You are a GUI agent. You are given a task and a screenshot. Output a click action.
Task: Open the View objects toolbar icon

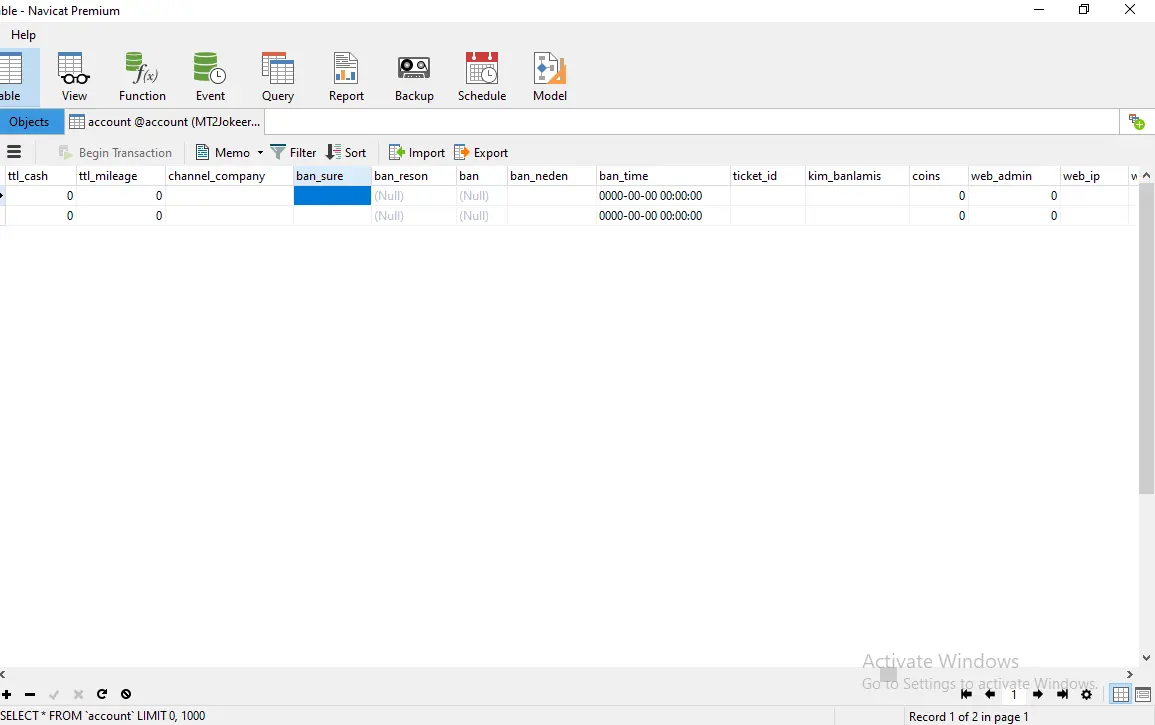pyautogui.click(x=74, y=77)
